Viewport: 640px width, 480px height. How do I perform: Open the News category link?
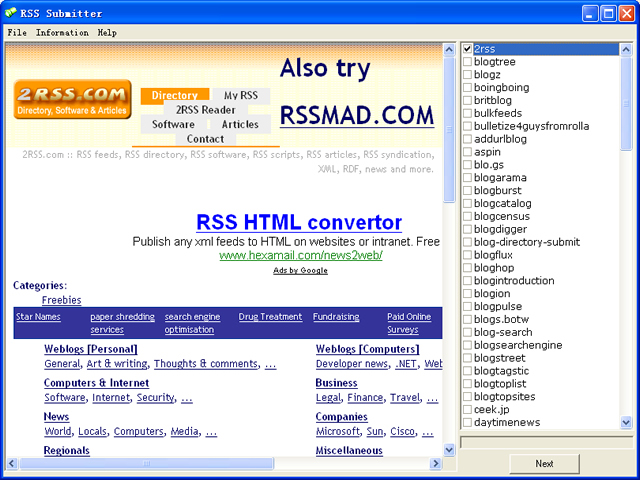[56, 417]
